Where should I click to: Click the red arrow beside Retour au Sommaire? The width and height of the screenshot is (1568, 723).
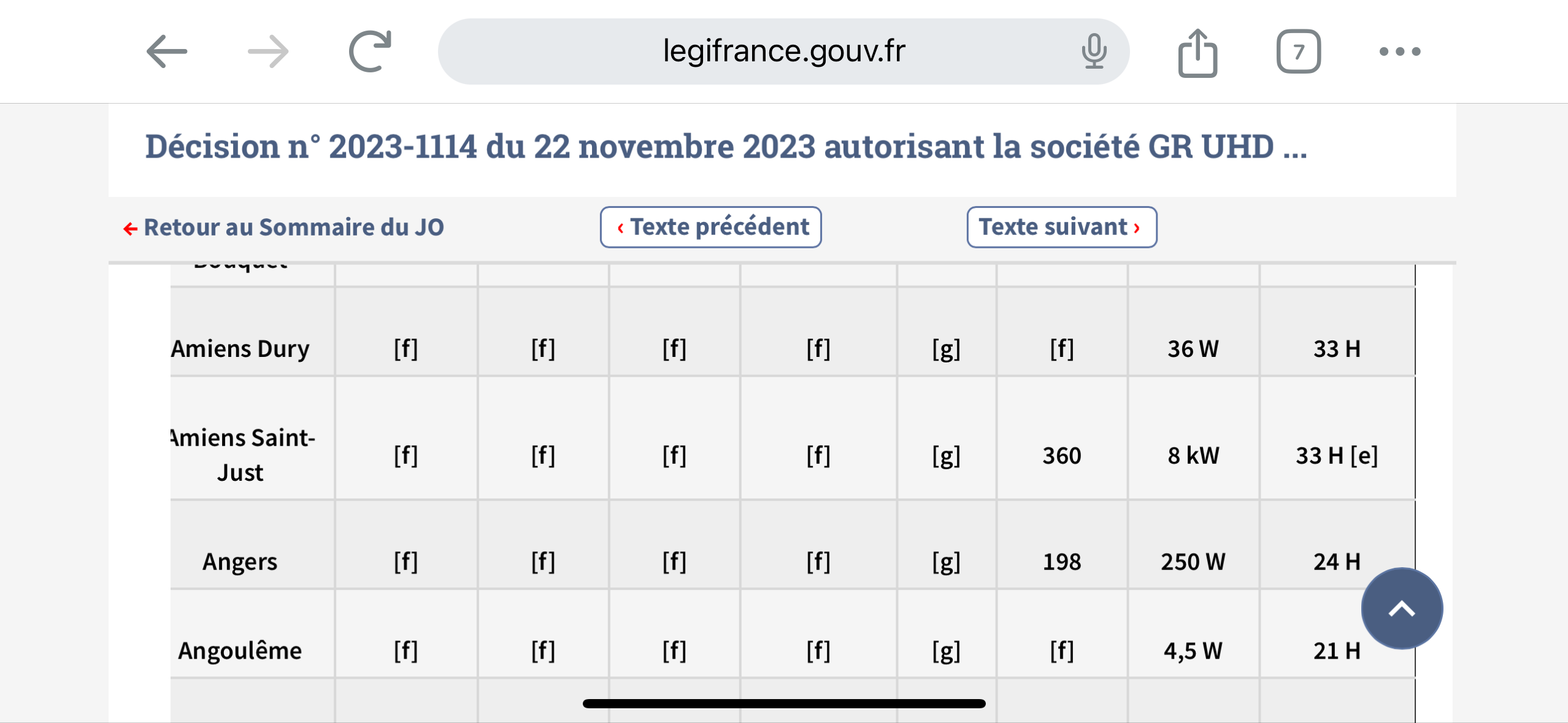point(130,229)
